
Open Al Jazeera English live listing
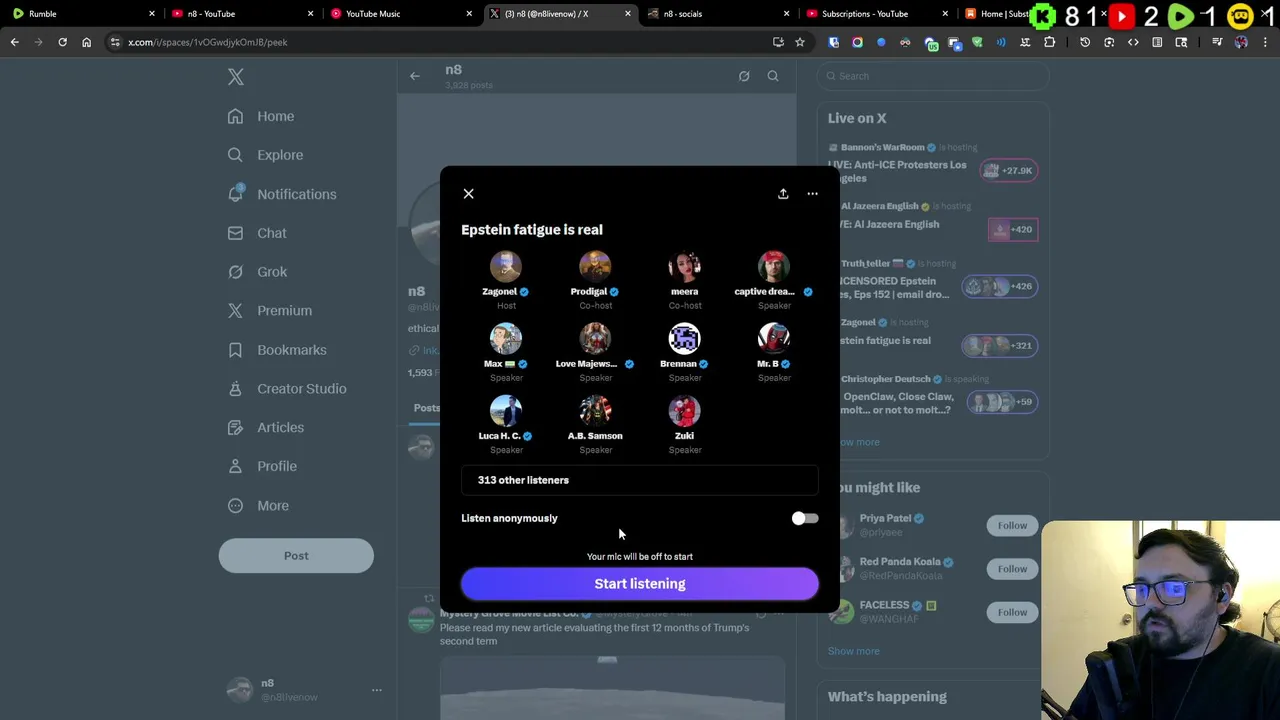(x=933, y=222)
